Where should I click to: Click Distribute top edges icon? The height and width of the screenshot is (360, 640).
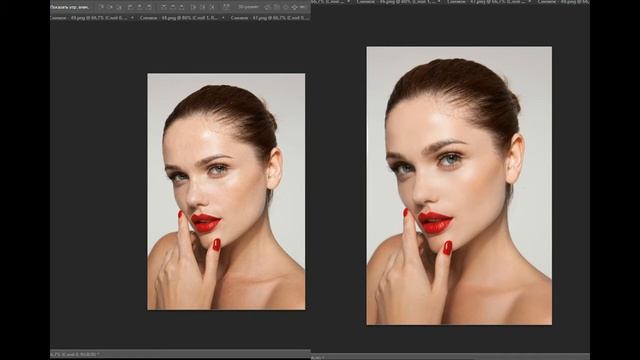click(164, 7)
